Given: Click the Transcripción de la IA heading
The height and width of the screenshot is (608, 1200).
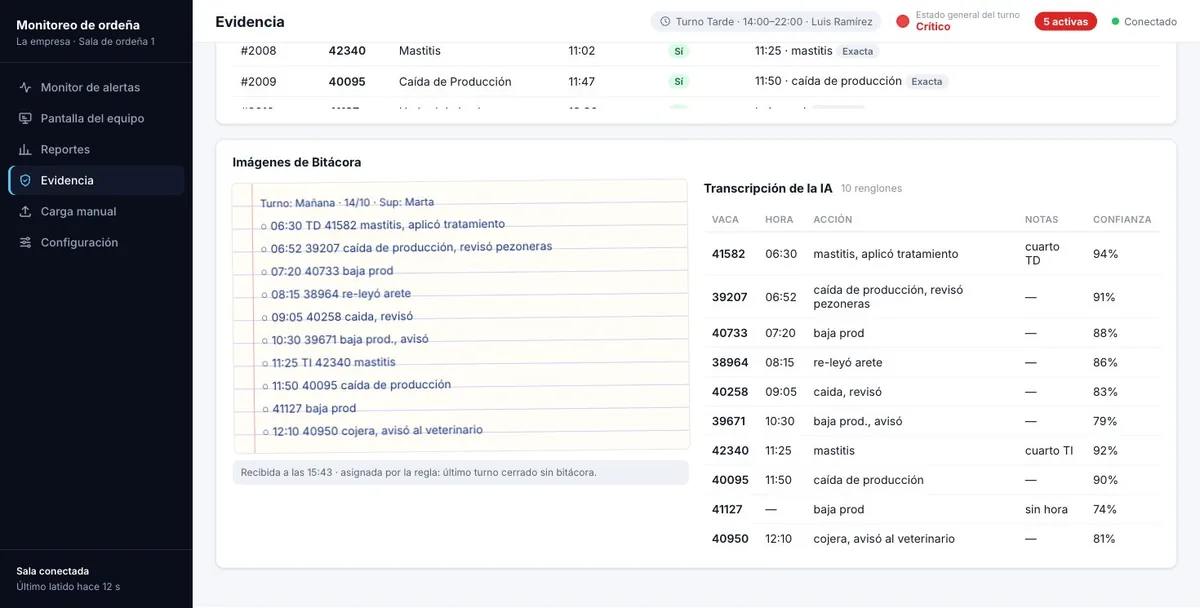Looking at the screenshot, I should point(768,188).
